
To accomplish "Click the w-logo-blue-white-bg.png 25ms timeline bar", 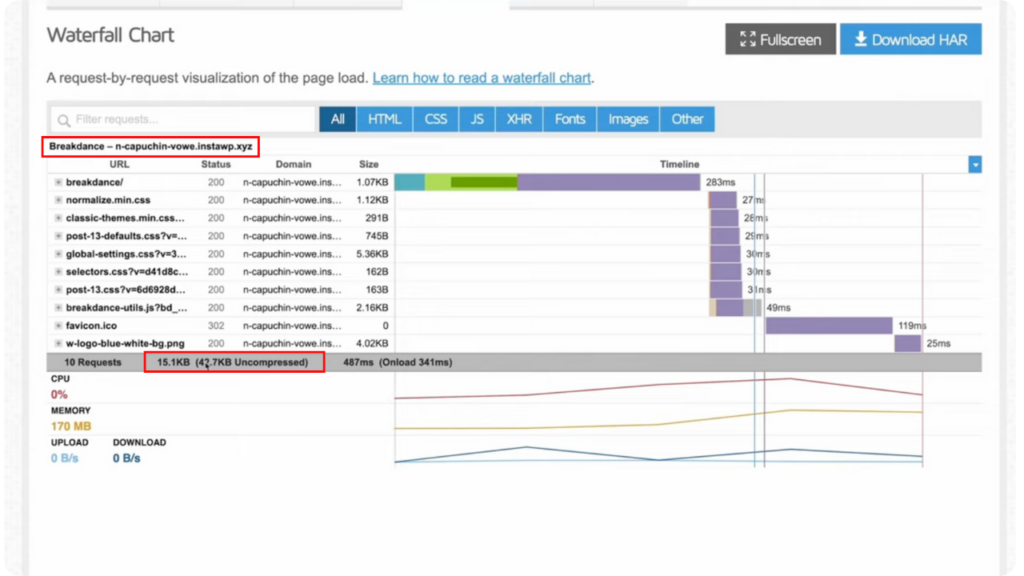I will [908, 344].
